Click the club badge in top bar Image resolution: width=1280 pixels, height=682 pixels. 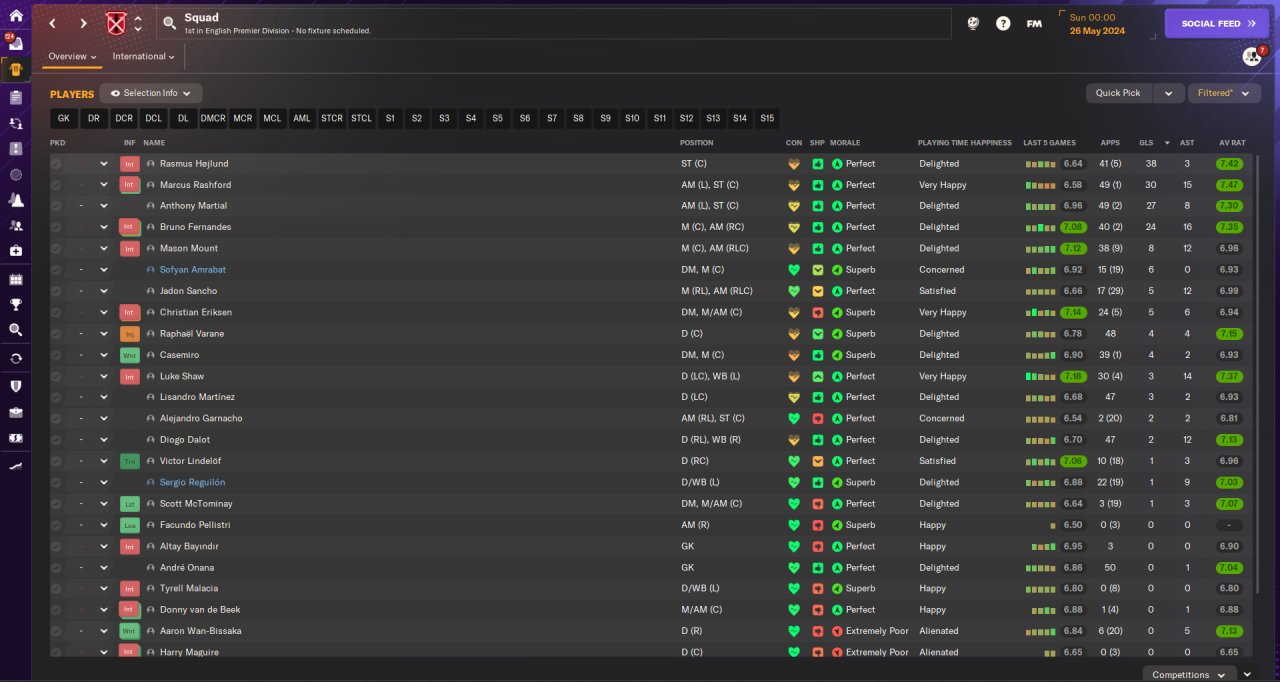coord(117,23)
